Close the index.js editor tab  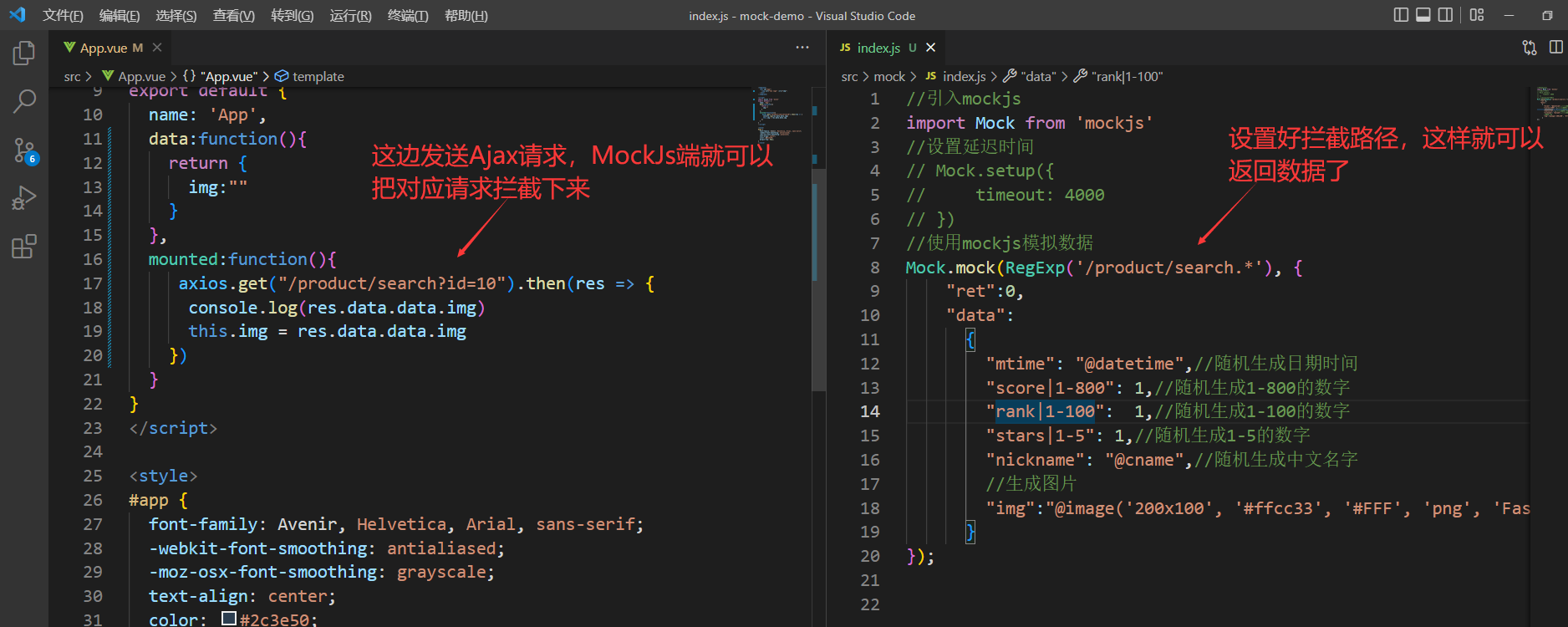(931, 48)
